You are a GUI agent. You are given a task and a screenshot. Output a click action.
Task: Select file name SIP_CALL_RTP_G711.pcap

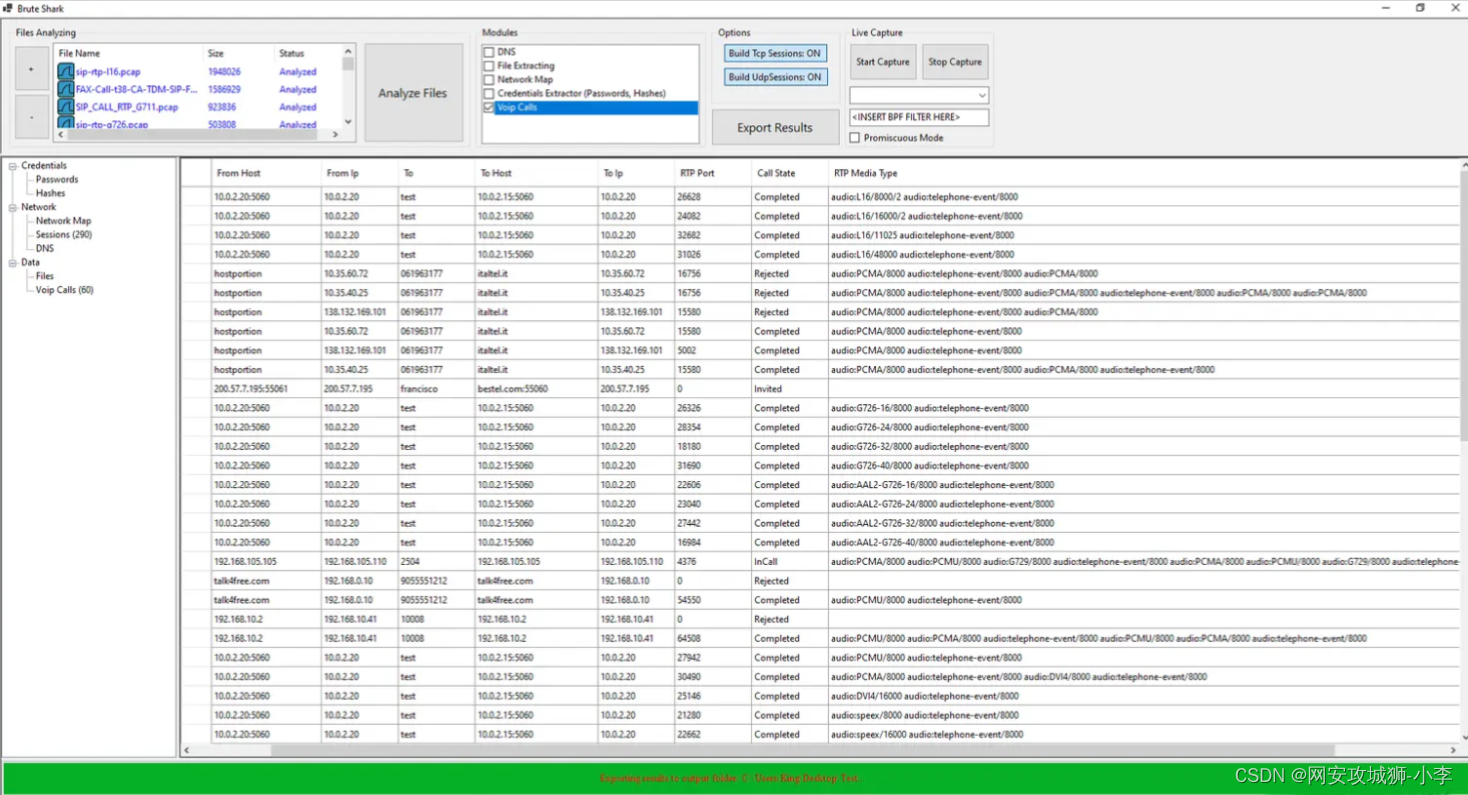pyautogui.click(x=127, y=107)
